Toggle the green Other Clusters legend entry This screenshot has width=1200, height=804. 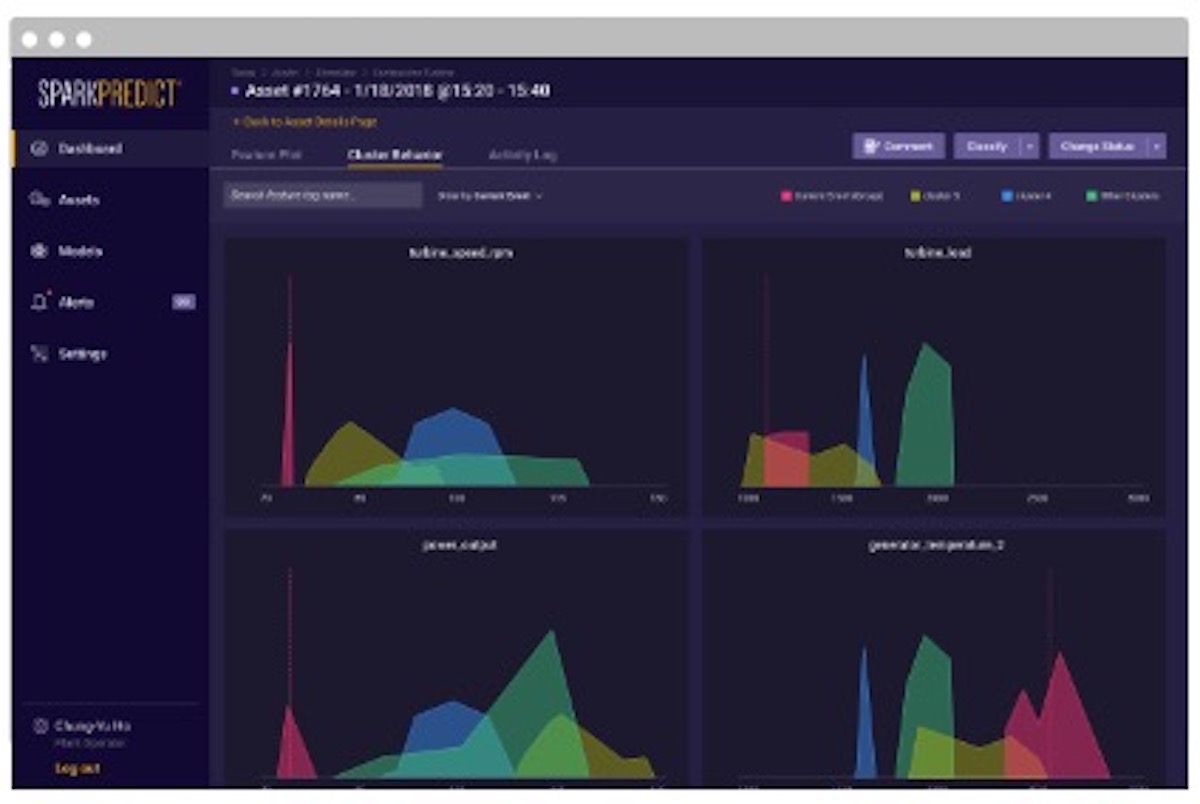1122,196
